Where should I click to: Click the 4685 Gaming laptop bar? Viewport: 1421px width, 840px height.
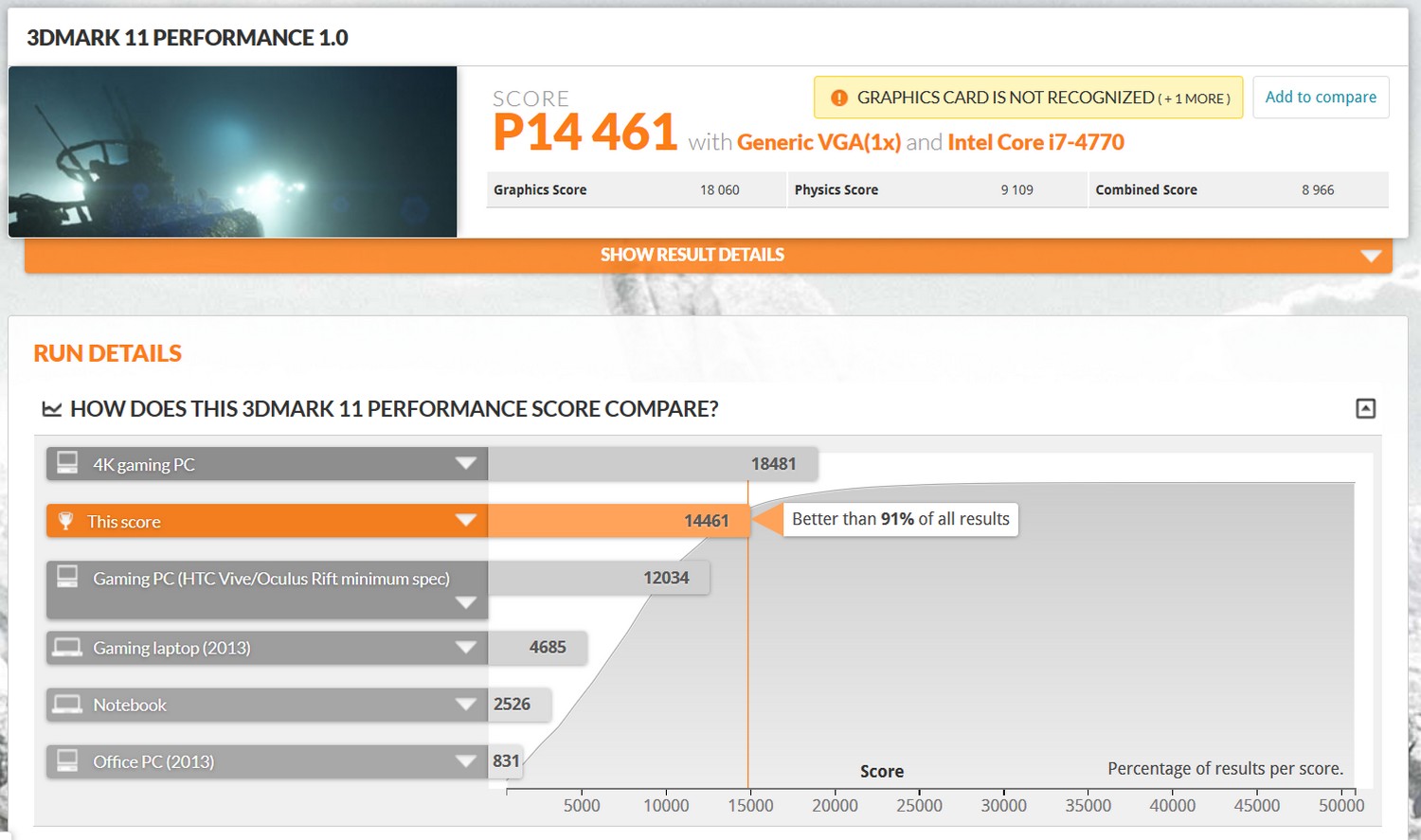click(x=538, y=648)
